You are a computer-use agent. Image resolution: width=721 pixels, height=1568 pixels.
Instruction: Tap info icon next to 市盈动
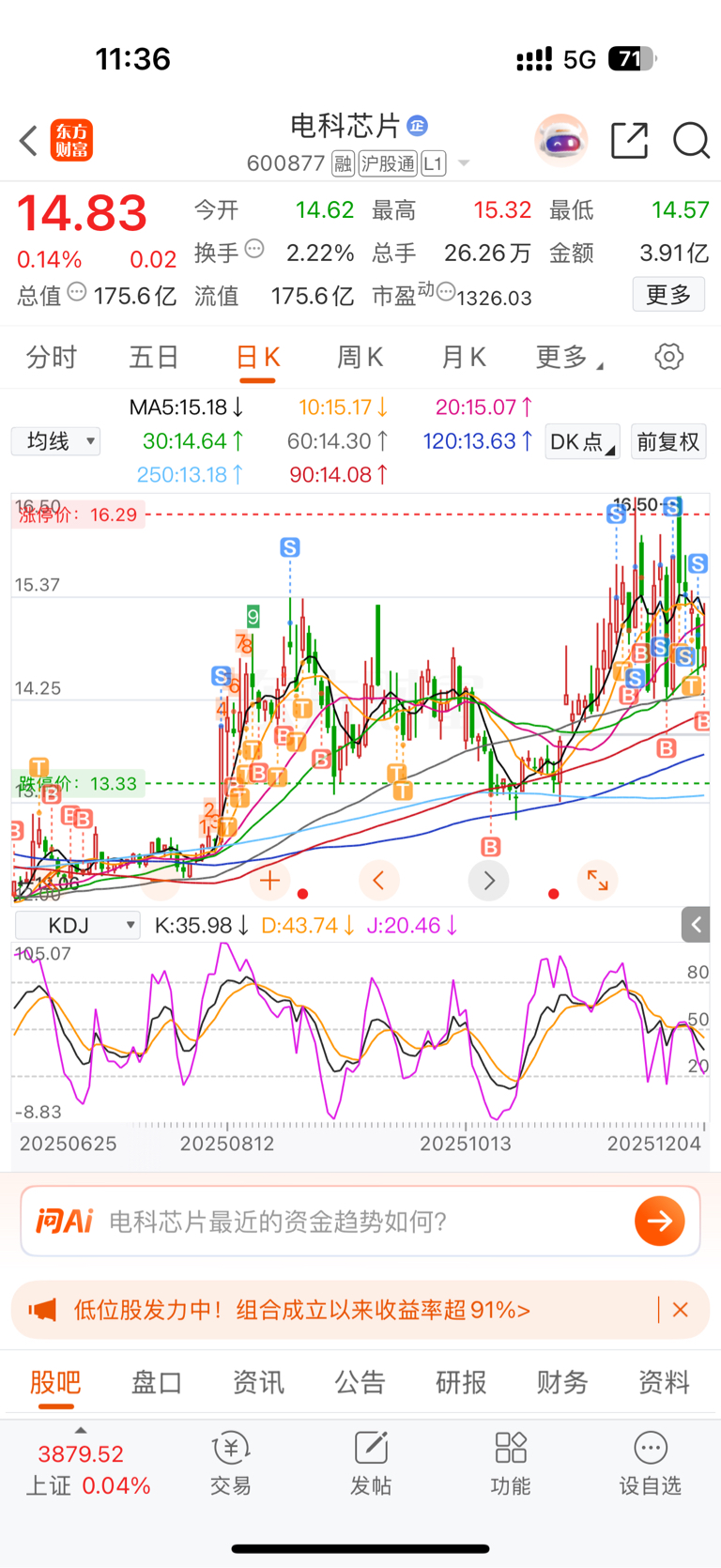tap(446, 291)
